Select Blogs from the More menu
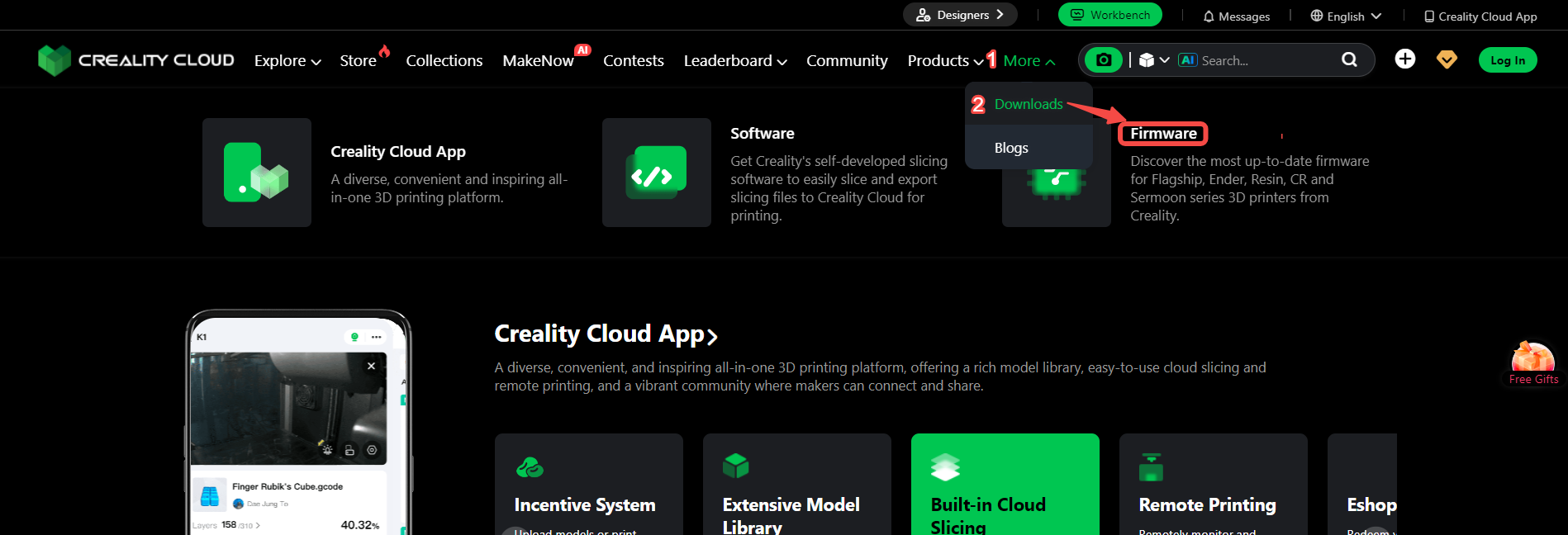This screenshot has height=535, width=1568. [1011, 148]
